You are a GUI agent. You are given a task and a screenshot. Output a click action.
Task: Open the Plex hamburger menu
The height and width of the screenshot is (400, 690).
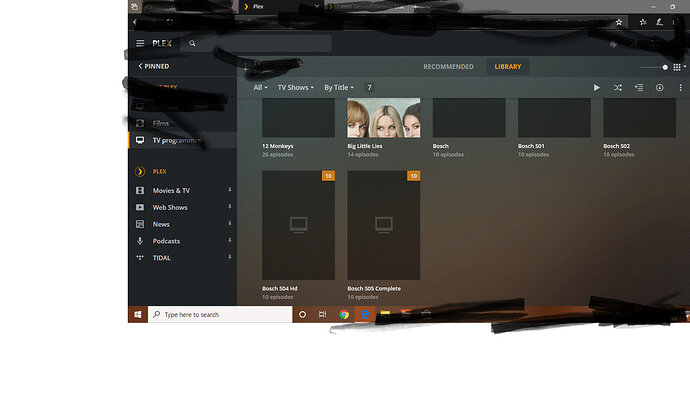coord(140,43)
